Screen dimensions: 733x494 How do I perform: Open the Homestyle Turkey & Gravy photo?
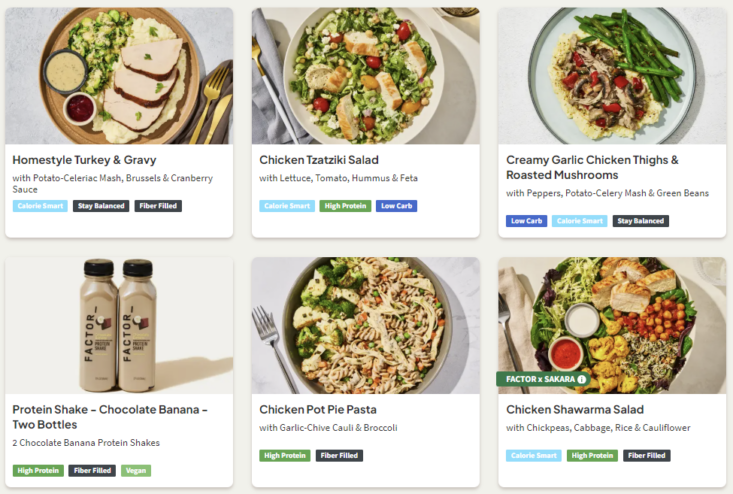[x=119, y=76]
